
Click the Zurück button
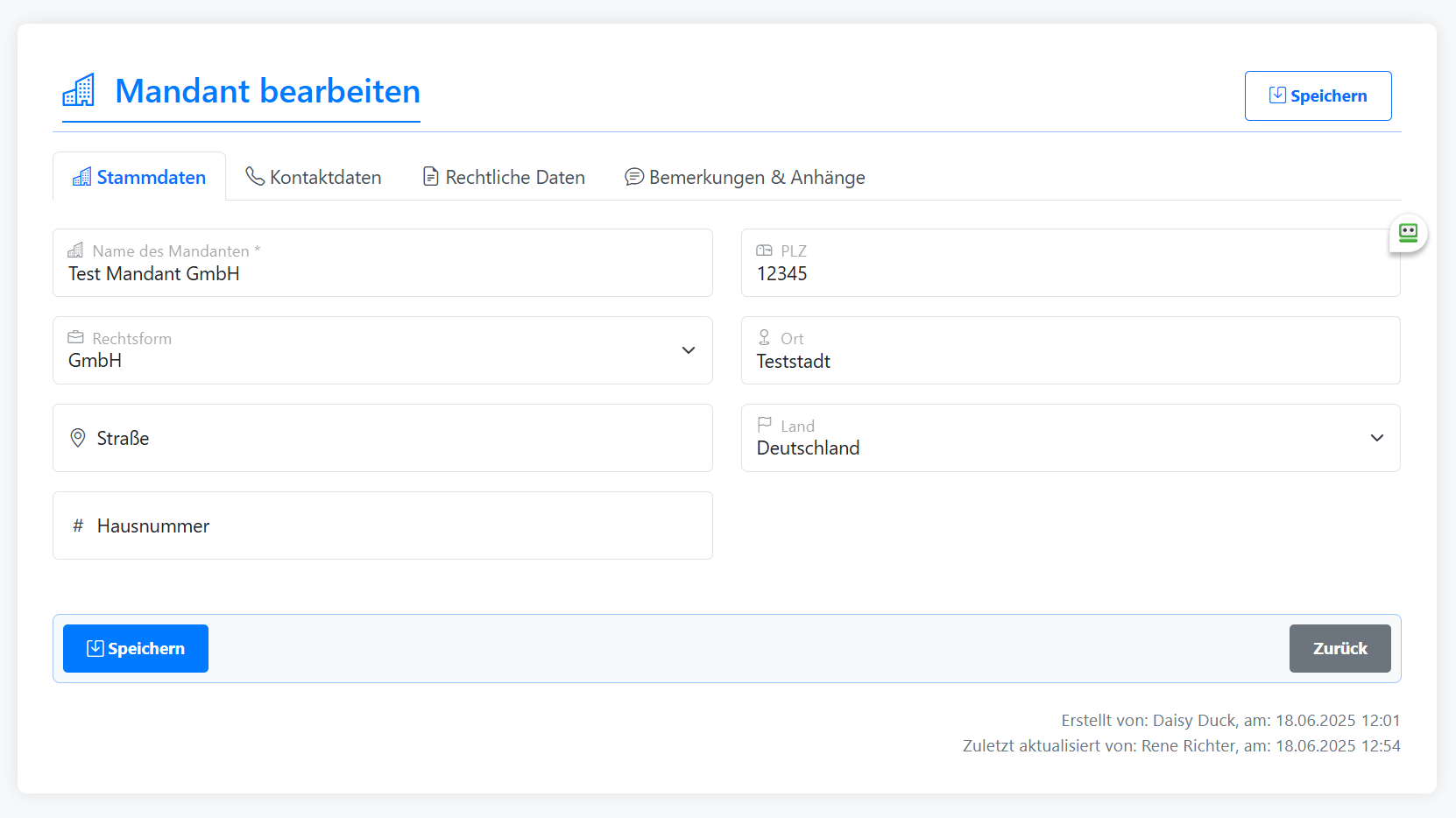click(1339, 648)
